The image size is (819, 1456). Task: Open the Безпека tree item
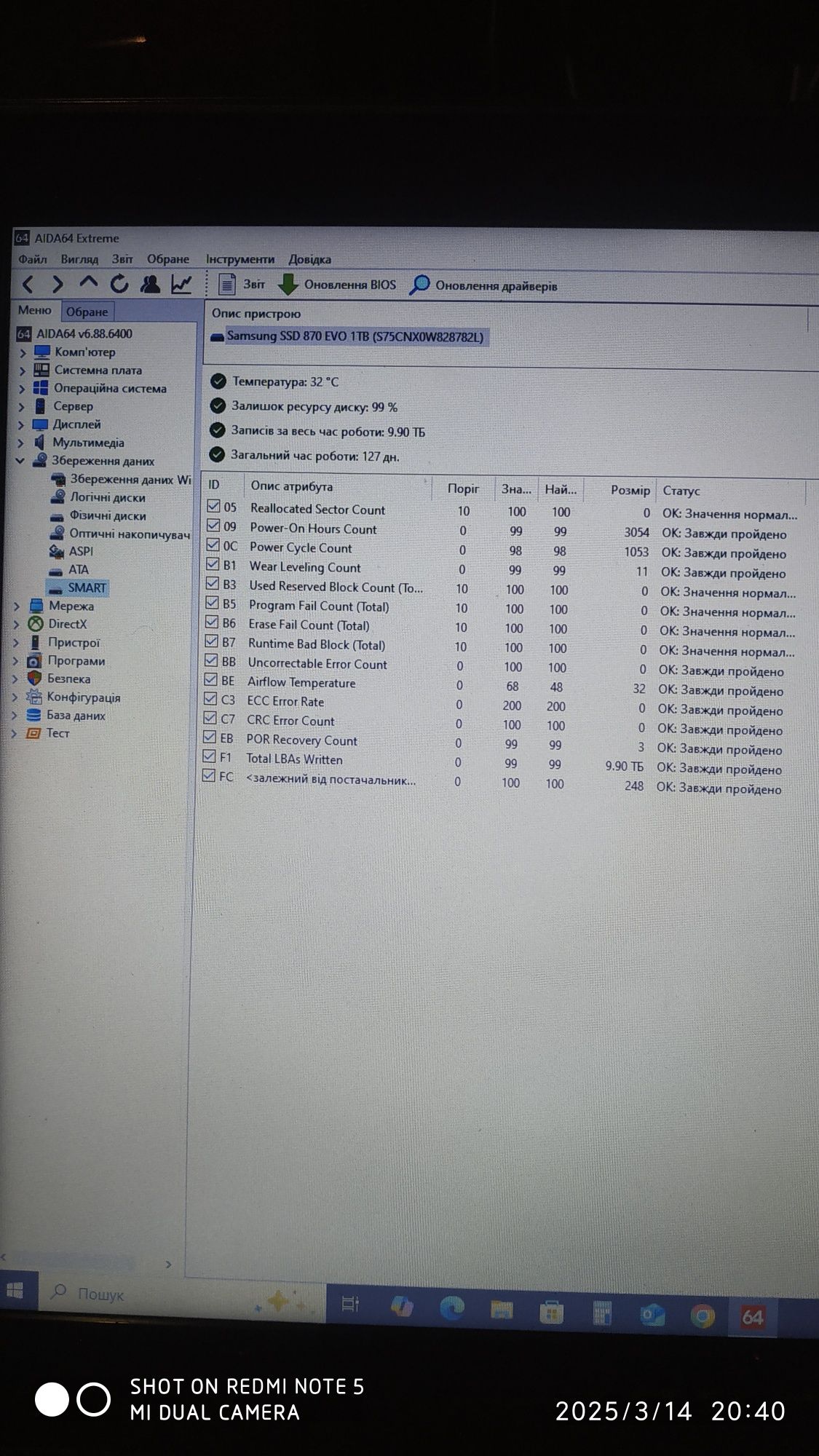tap(60, 678)
